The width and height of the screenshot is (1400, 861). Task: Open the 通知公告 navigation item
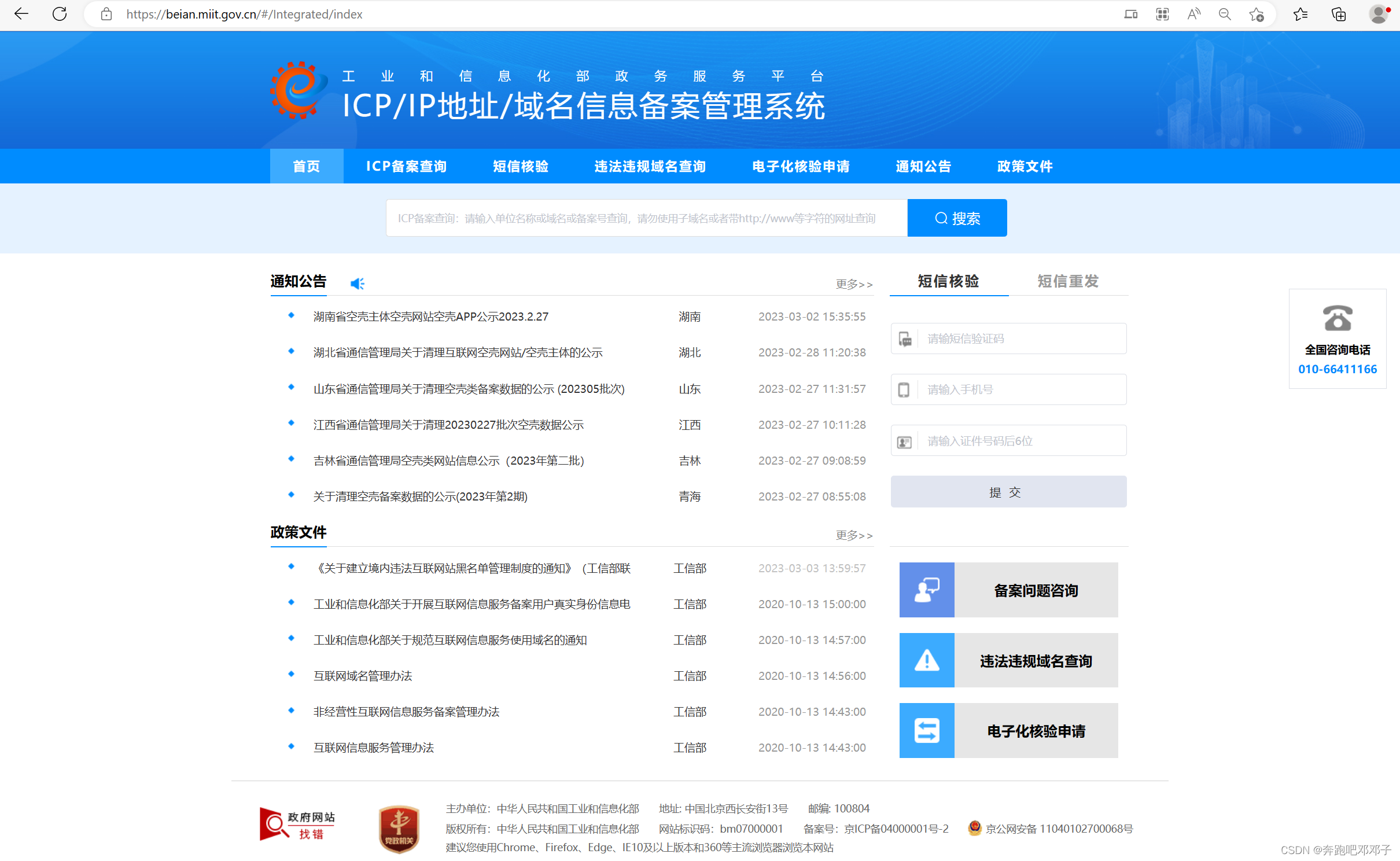pyautogui.click(x=923, y=166)
